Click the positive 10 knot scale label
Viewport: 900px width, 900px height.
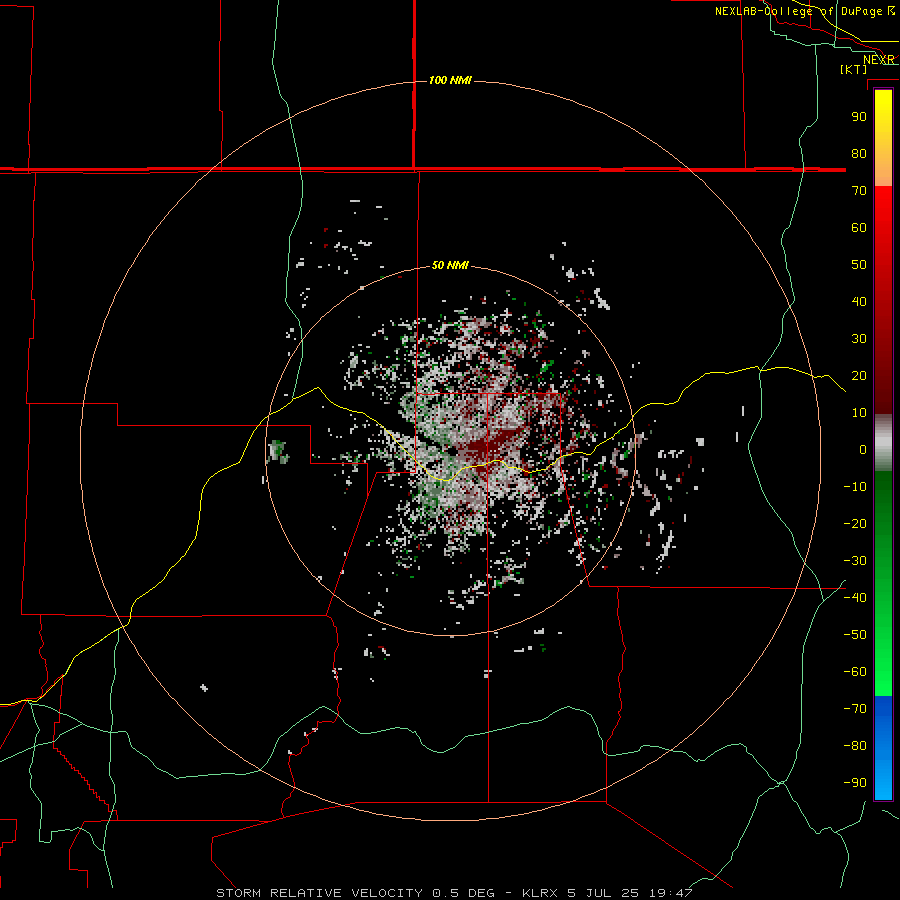point(859,413)
